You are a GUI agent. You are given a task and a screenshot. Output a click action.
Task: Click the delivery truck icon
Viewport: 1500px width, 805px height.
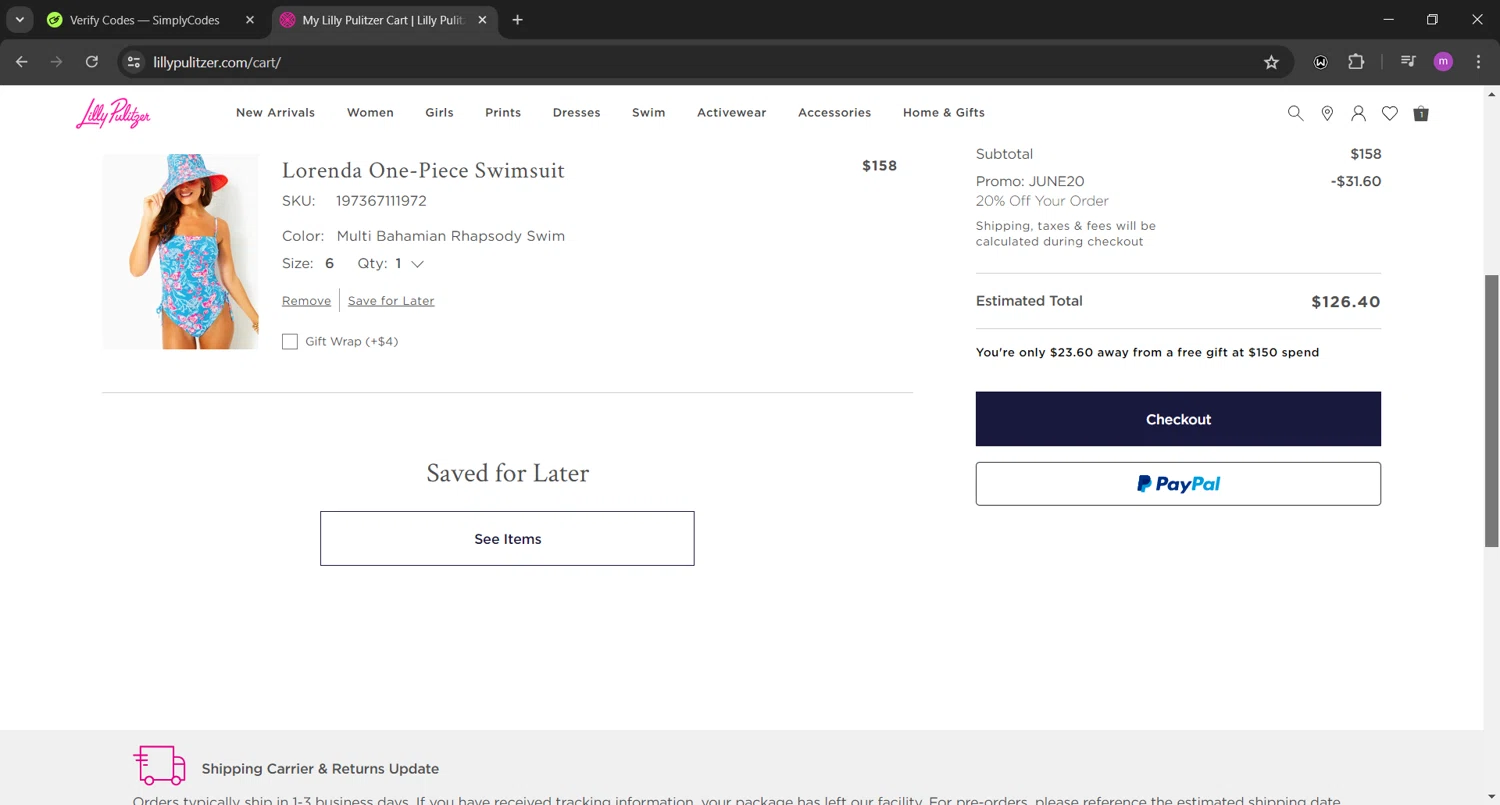click(160, 765)
